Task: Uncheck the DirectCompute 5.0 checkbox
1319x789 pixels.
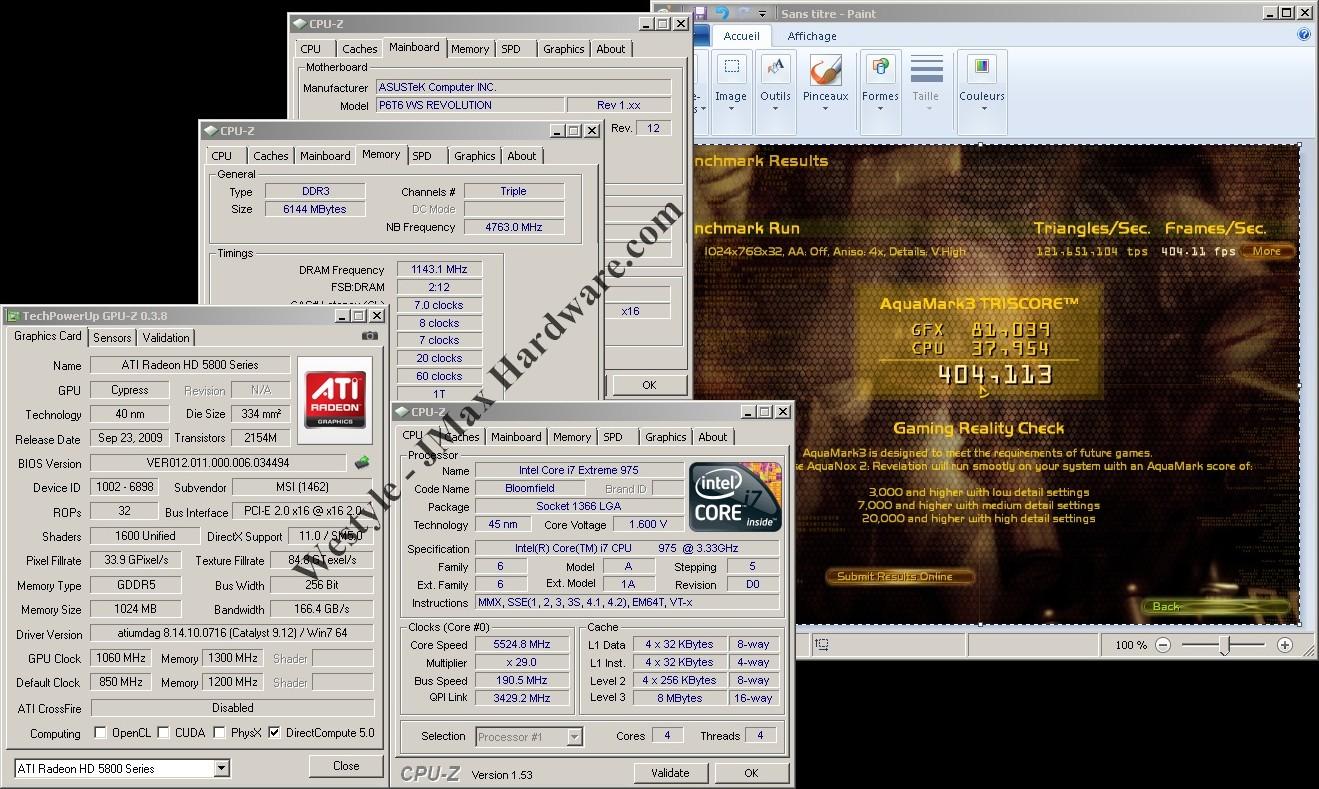Action: click(x=274, y=733)
